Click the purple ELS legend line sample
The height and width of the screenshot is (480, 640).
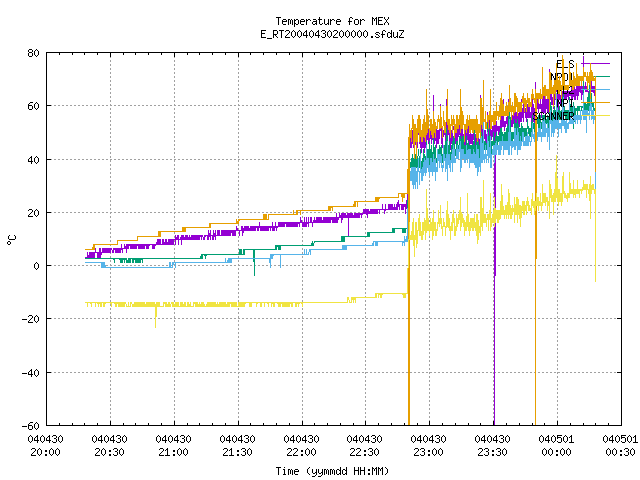click(x=596, y=64)
